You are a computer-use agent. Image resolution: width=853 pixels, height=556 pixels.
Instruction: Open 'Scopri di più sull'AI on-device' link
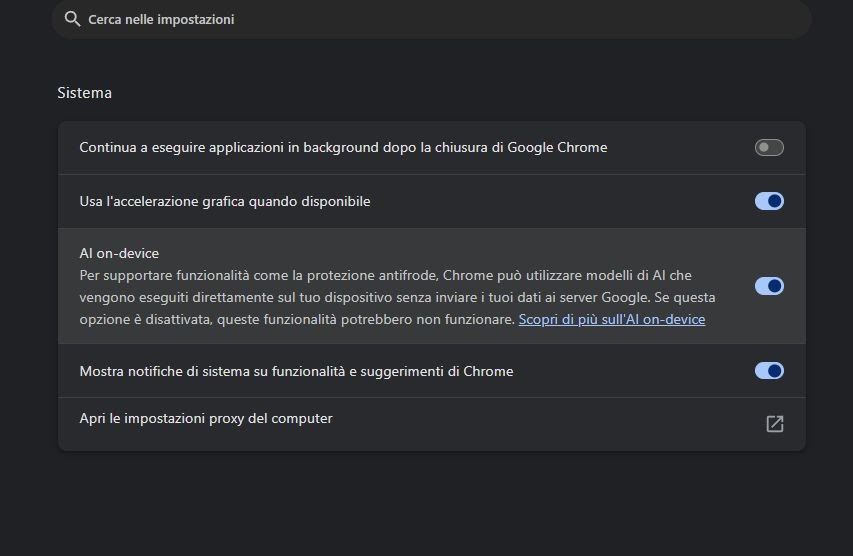coord(611,319)
